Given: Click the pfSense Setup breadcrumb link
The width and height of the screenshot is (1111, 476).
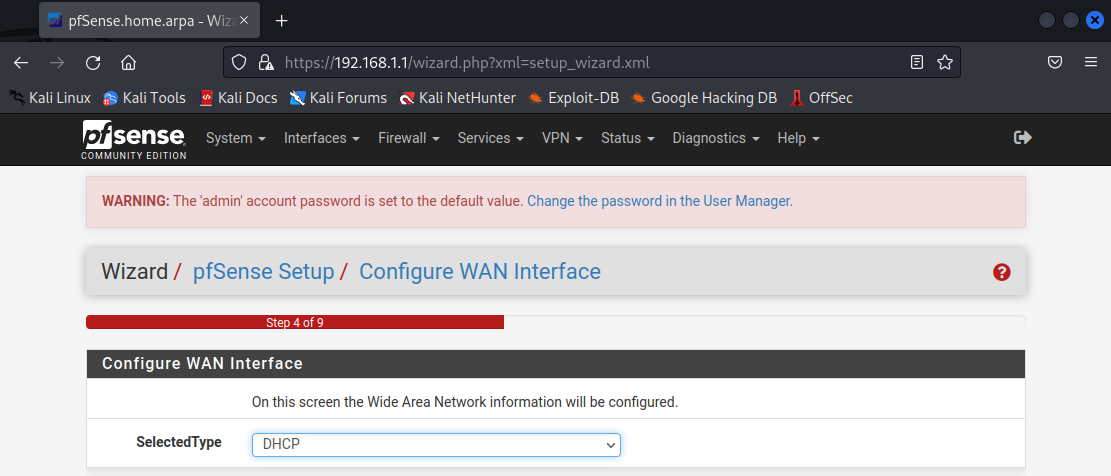Looking at the screenshot, I should point(263,271).
